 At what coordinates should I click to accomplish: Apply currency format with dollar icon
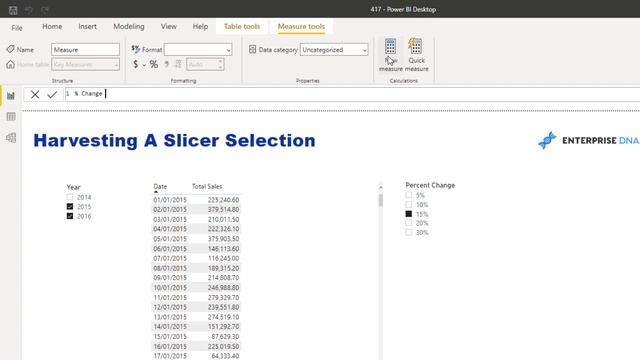[x=136, y=64]
